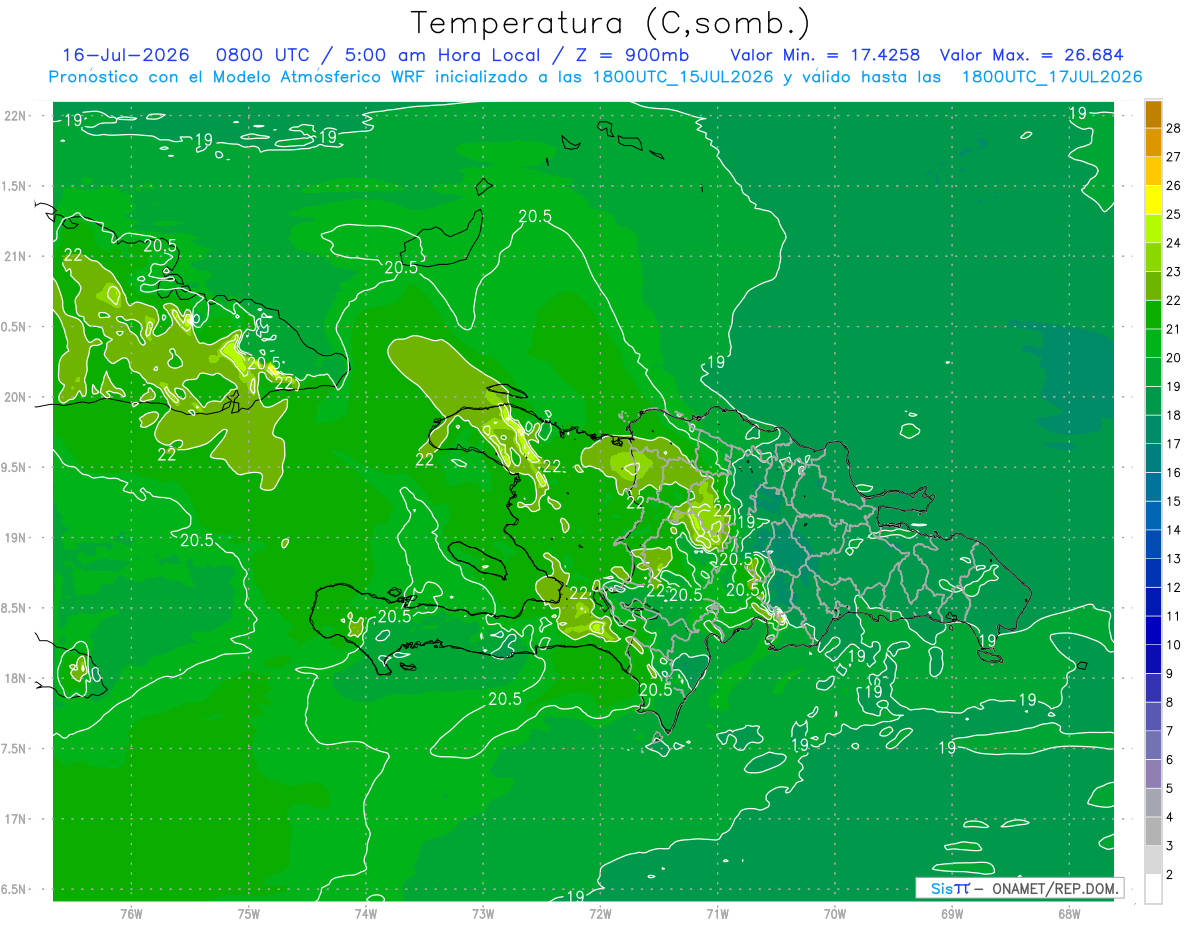The height and width of the screenshot is (927, 1200).
Task: Select the pressure level 'Z = 900mb'
Action: pos(632,55)
